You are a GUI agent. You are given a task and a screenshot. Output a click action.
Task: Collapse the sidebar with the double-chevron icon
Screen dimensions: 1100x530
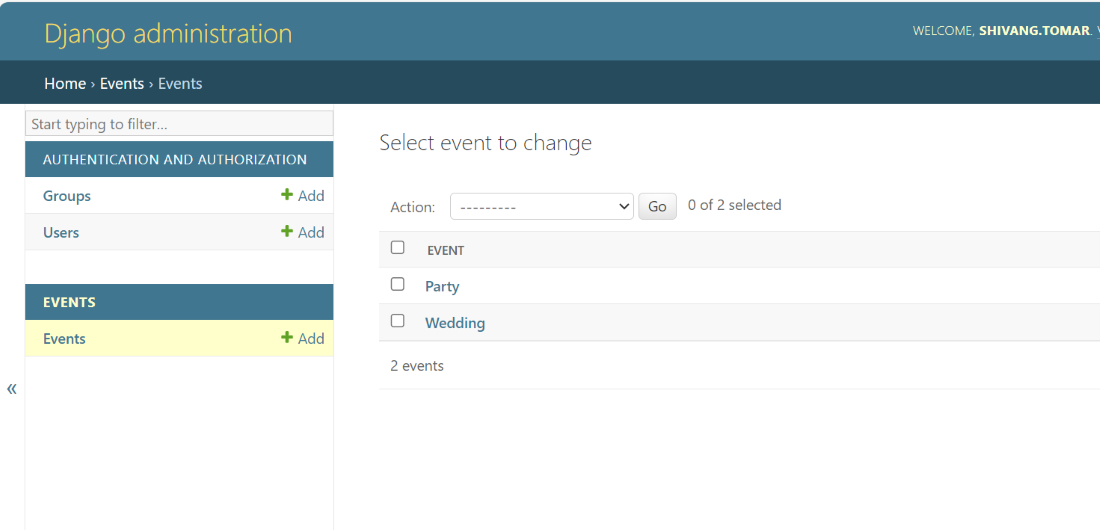(x=12, y=389)
